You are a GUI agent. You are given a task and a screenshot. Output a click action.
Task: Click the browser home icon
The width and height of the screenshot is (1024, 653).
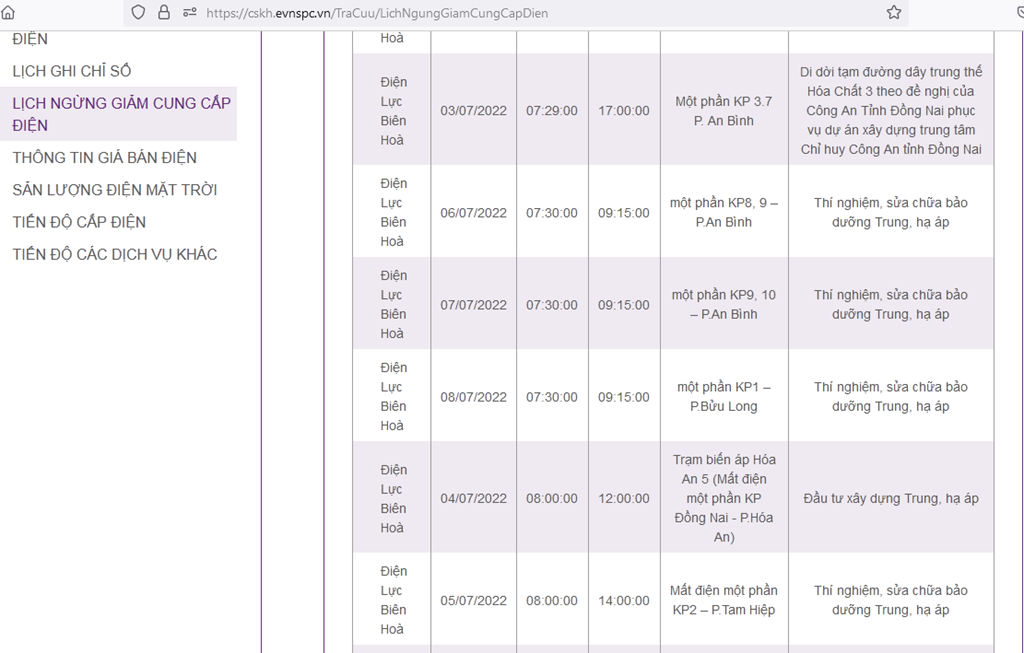click(8, 12)
